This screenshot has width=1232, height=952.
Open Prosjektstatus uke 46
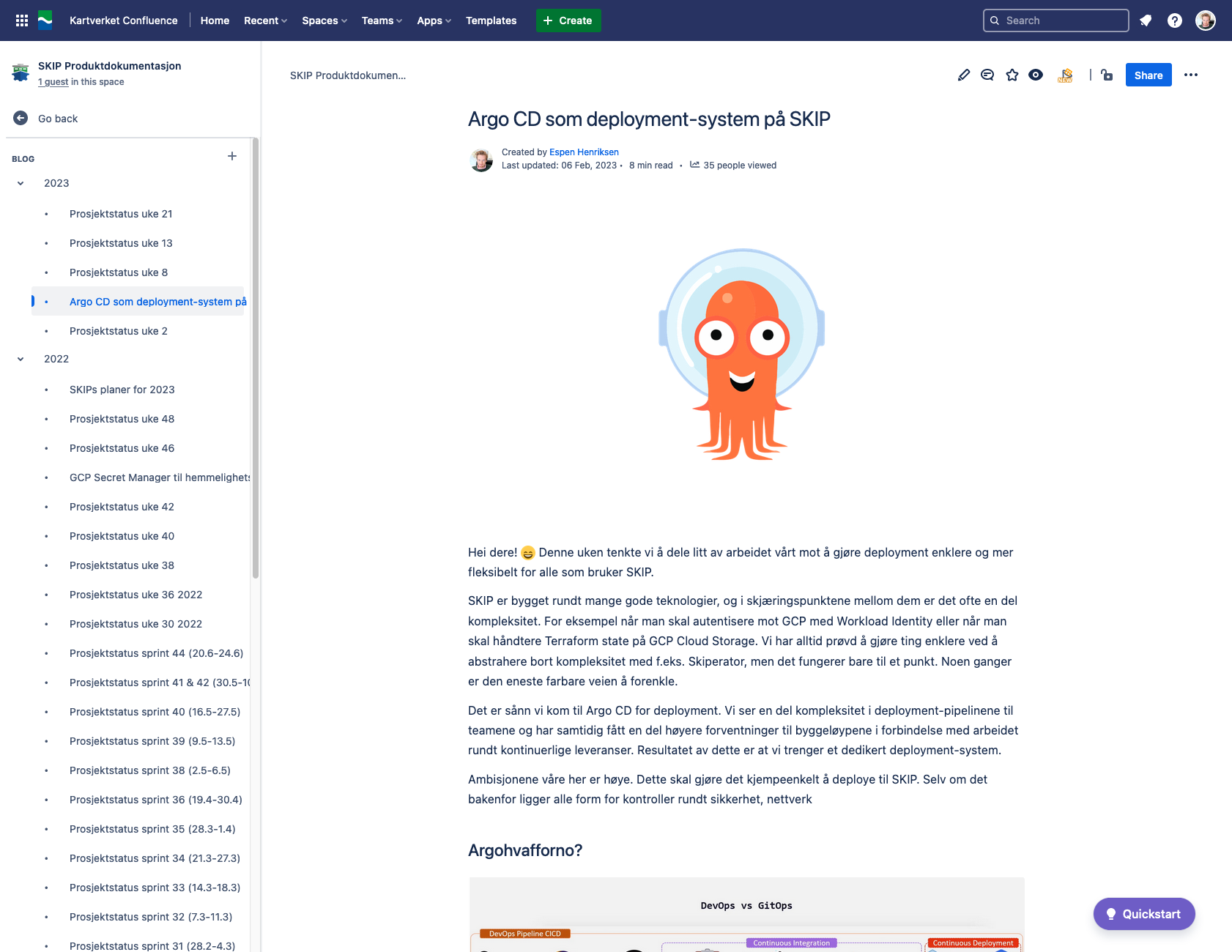point(122,448)
